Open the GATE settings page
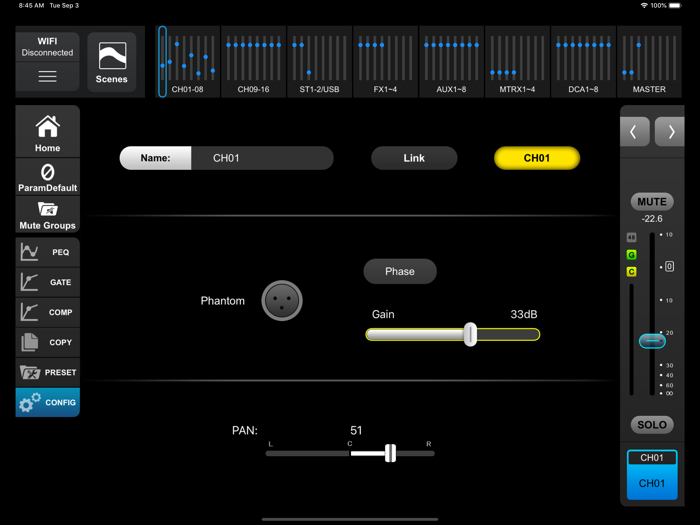700x525 pixels. (47, 282)
